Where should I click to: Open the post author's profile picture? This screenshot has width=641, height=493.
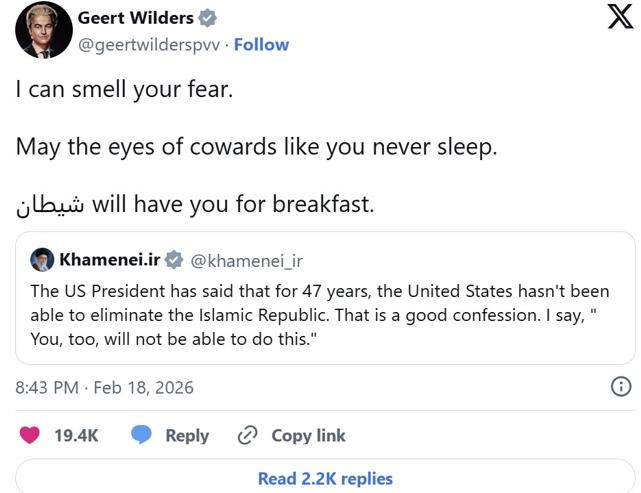(42, 30)
